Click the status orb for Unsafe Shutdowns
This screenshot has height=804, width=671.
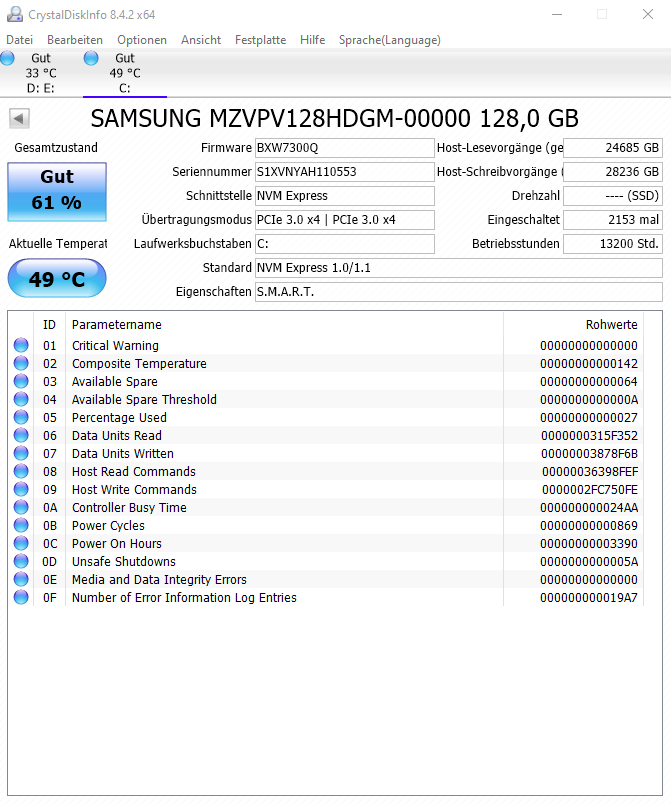[x=21, y=561]
